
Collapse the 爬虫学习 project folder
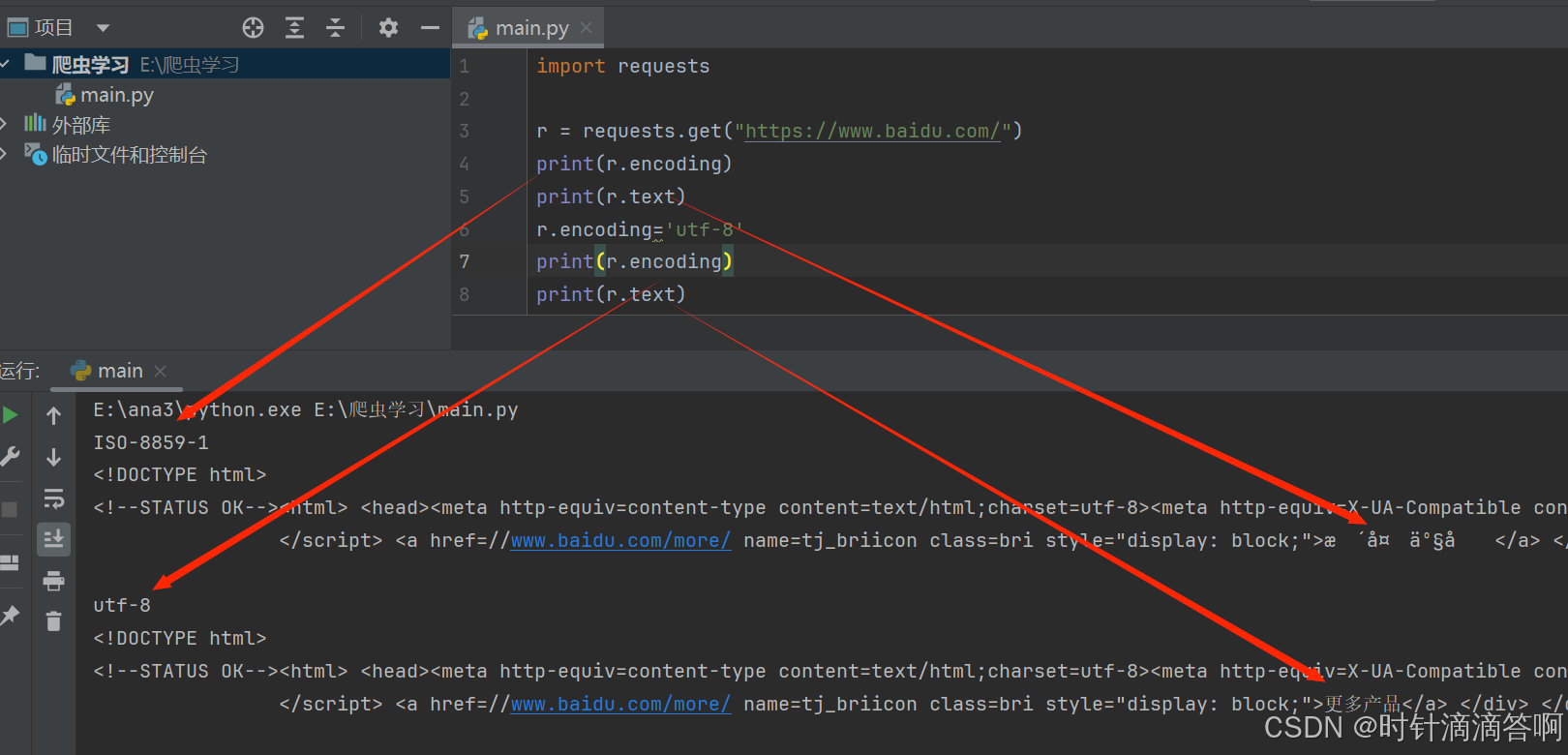point(6,64)
